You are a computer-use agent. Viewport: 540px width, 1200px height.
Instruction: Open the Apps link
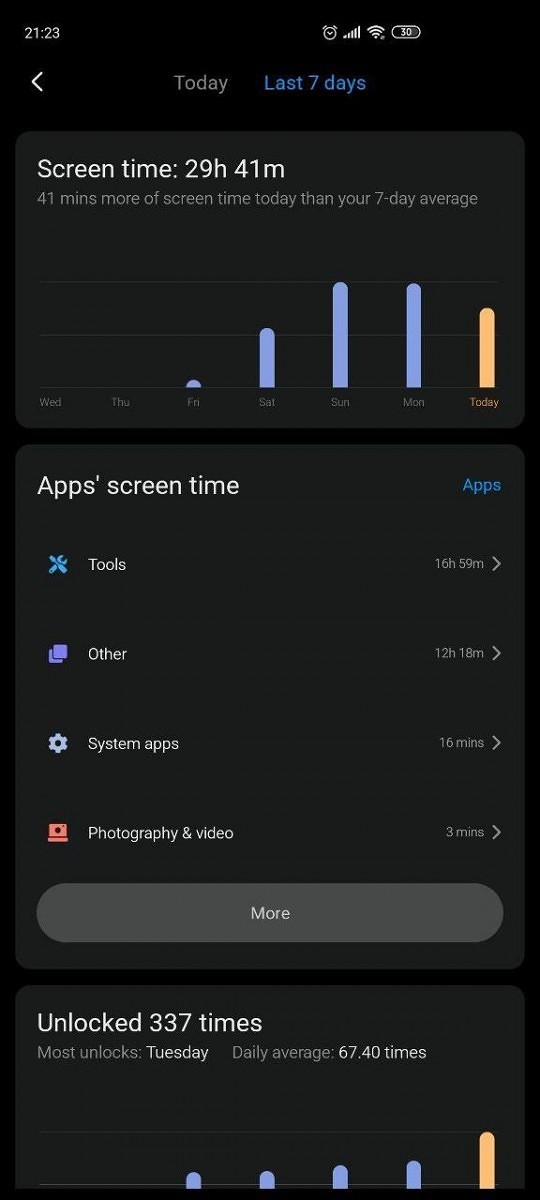pos(482,485)
